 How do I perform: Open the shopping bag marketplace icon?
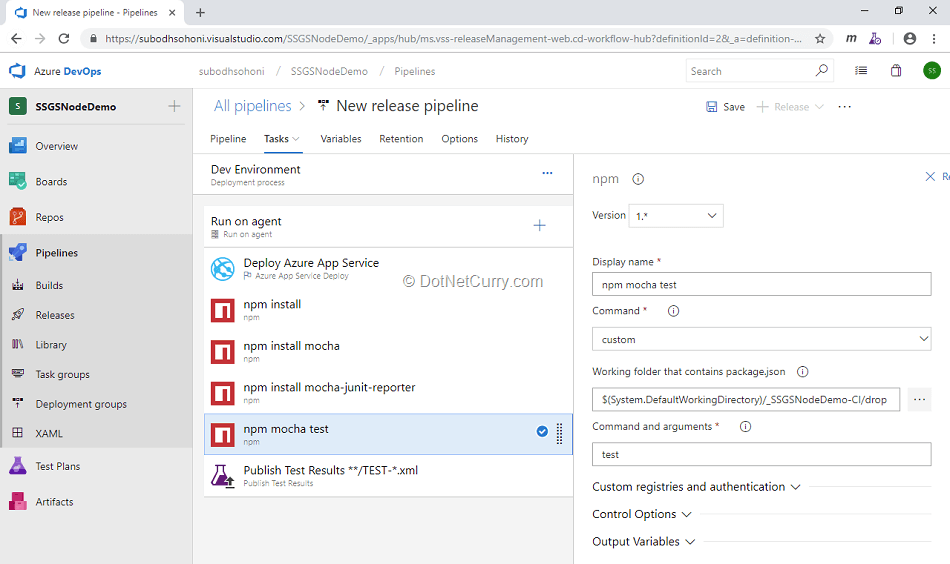(x=896, y=71)
